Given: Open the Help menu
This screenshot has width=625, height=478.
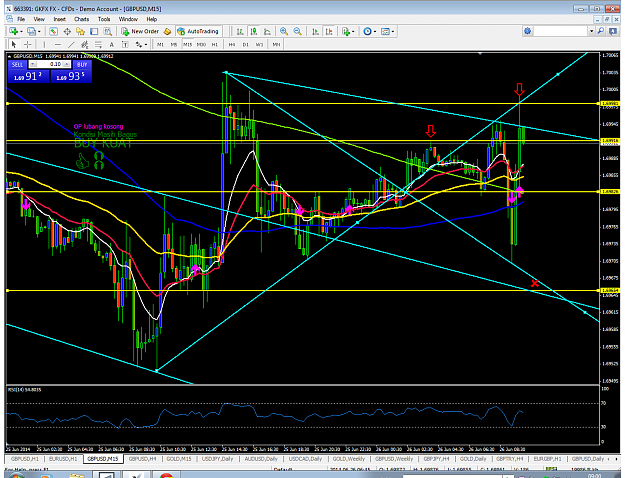Looking at the screenshot, I should click(151, 19).
